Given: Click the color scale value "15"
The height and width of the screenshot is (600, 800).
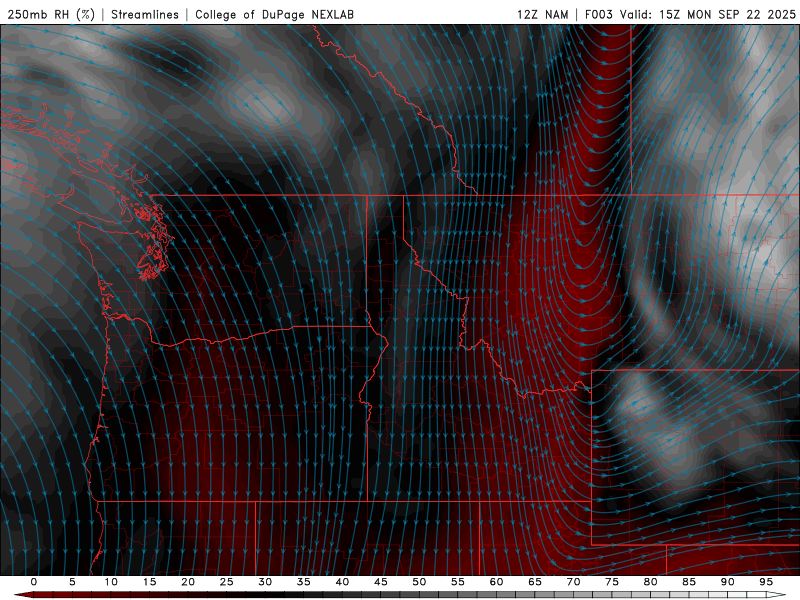Looking at the screenshot, I should (x=149, y=582).
